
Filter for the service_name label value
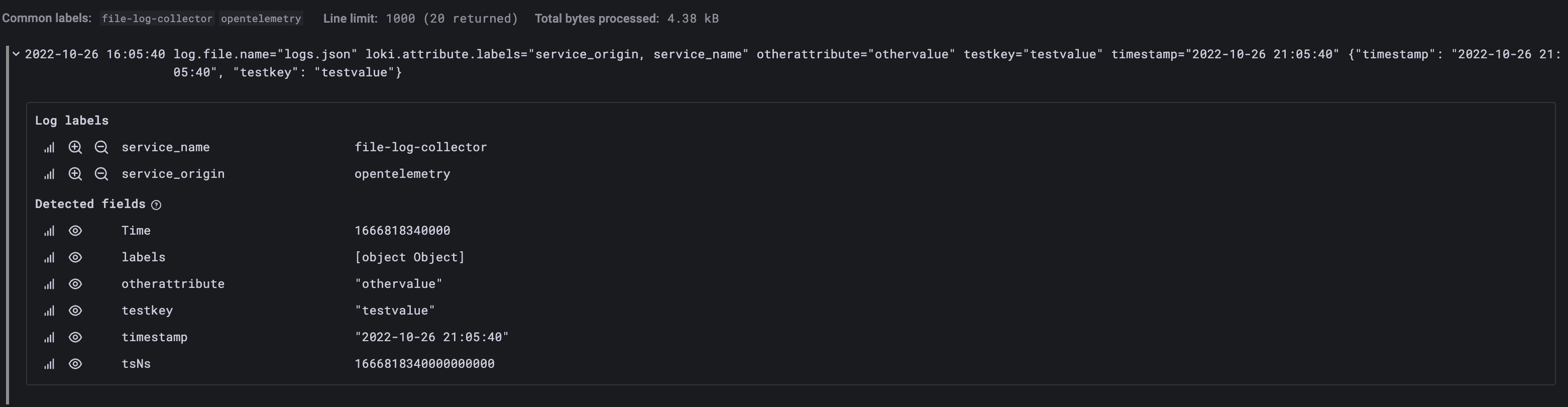(x=75, y=147)
